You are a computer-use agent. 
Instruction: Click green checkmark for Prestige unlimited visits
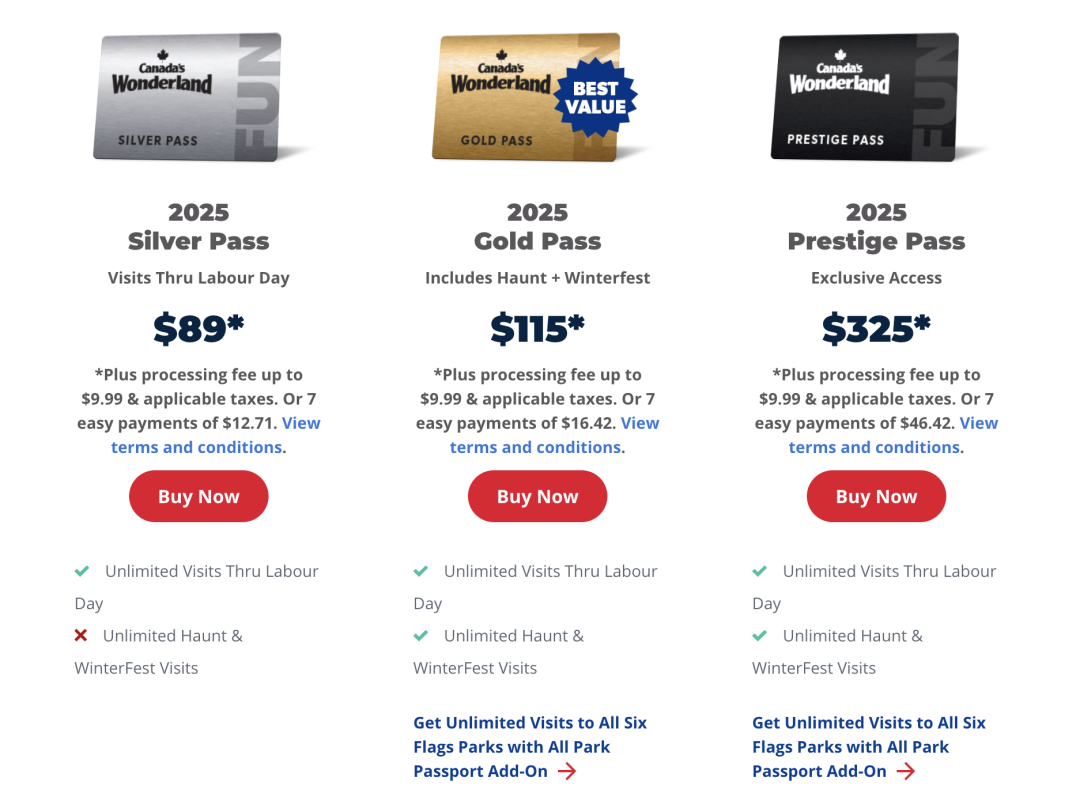coord(760,571)
